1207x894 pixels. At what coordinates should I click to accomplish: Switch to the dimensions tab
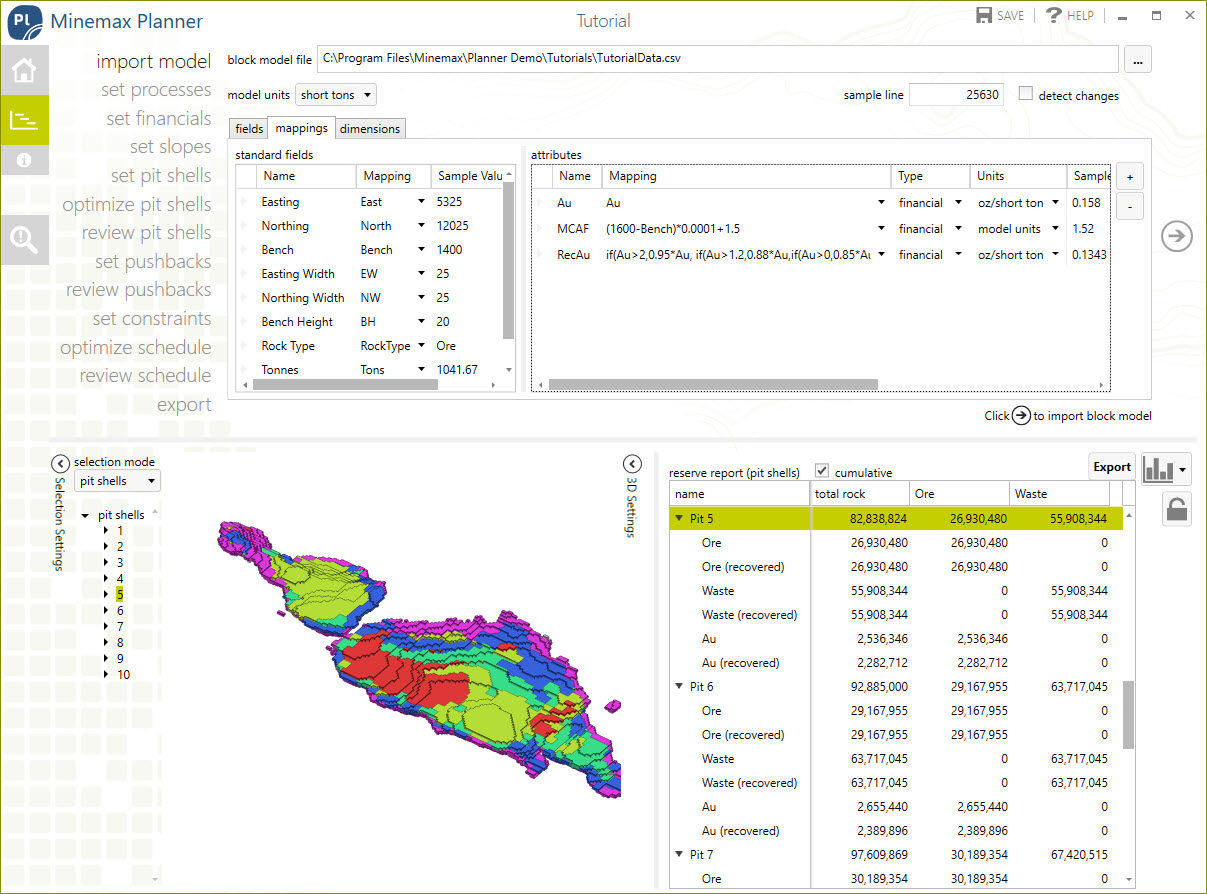pyautogui.click(x=370, y=129)
